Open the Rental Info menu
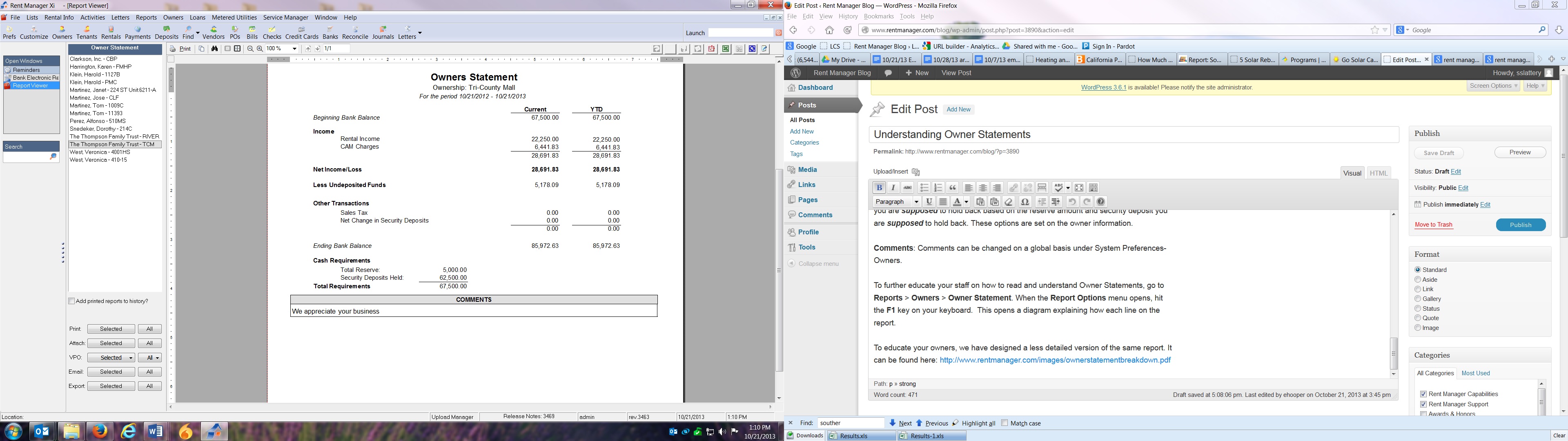1568x441 pixels. click(x=59, y=18)
